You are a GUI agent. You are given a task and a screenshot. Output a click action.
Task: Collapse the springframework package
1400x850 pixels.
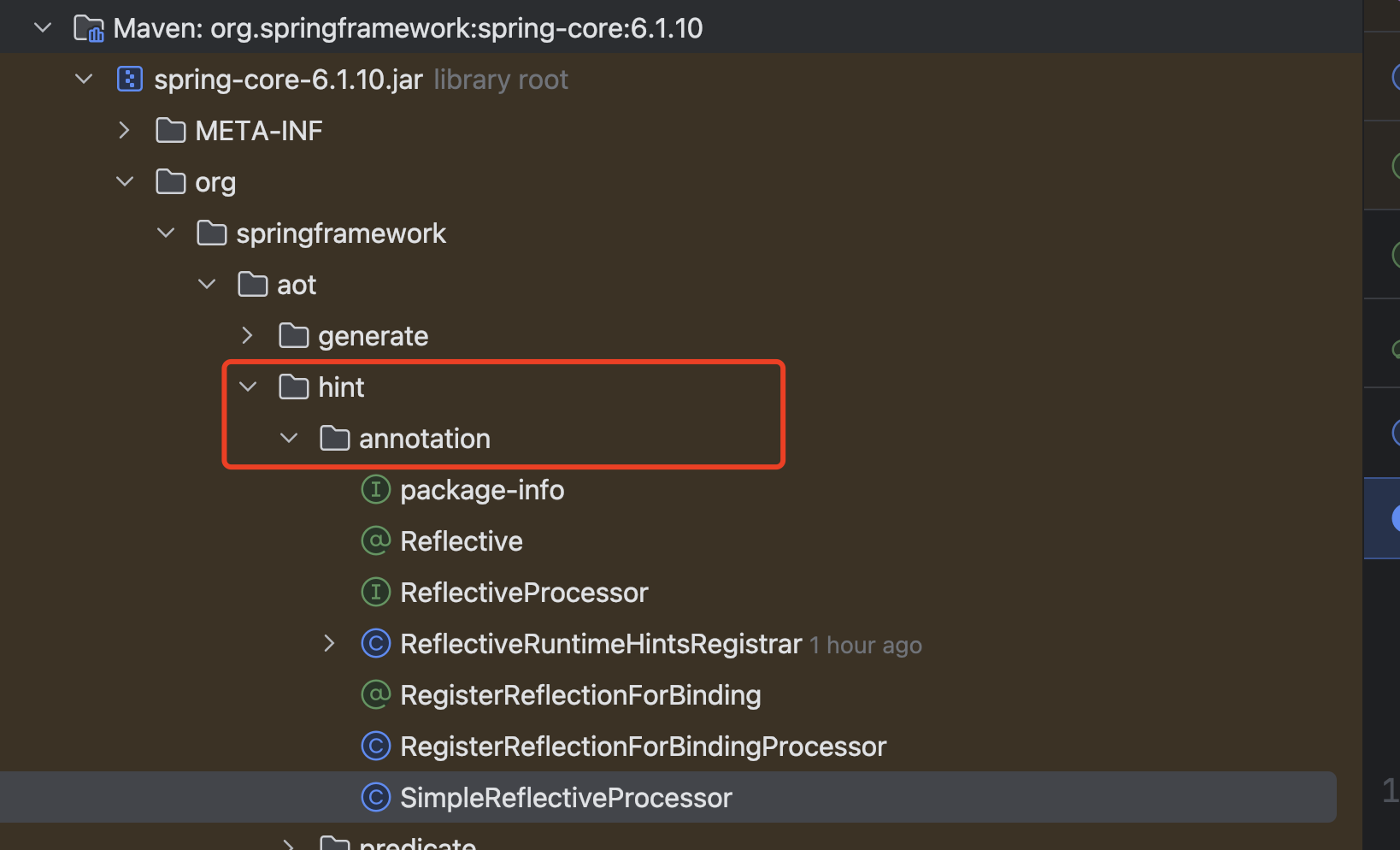click(166, 233)
